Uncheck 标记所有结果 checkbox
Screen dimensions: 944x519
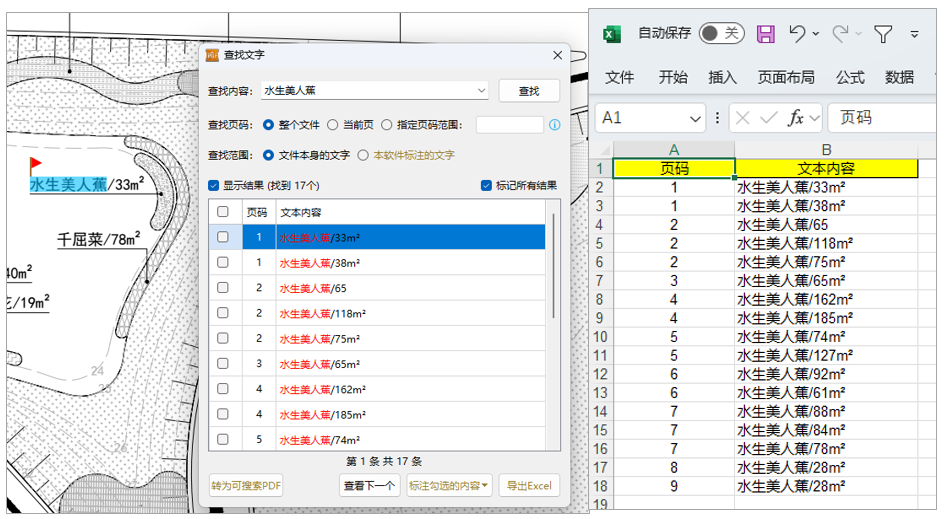[x=487, y=186]
